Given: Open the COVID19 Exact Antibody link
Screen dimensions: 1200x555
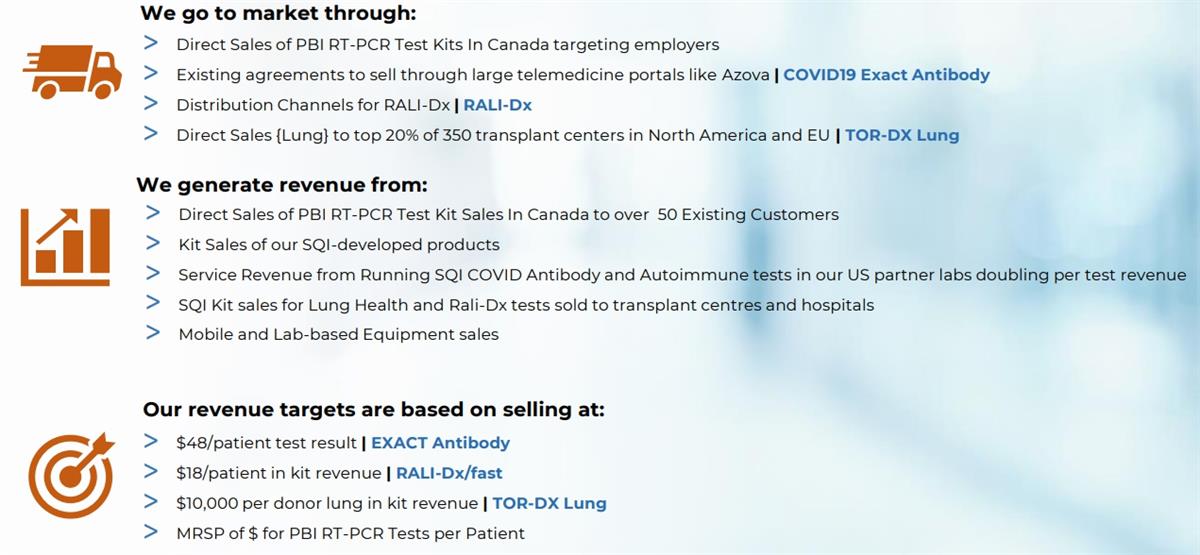Looking at the screenshot, I should (x=886, y=75).
